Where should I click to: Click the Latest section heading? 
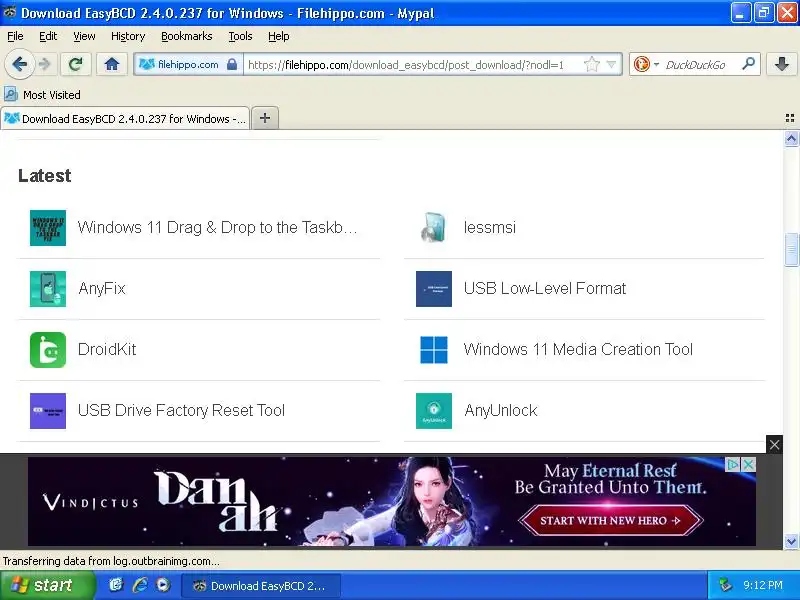(45, 176)
